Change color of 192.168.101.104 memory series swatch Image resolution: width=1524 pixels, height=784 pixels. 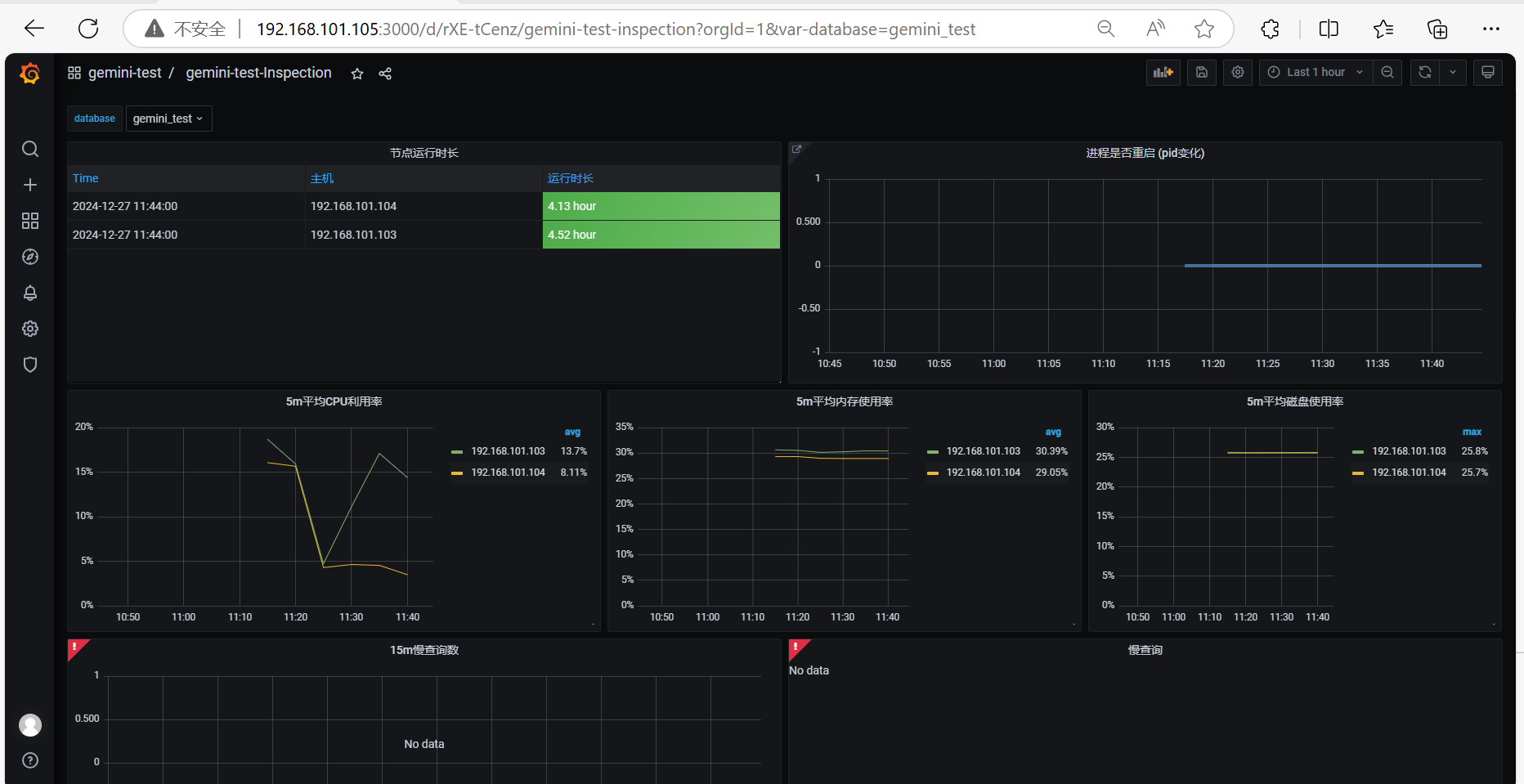coord(933,473)
